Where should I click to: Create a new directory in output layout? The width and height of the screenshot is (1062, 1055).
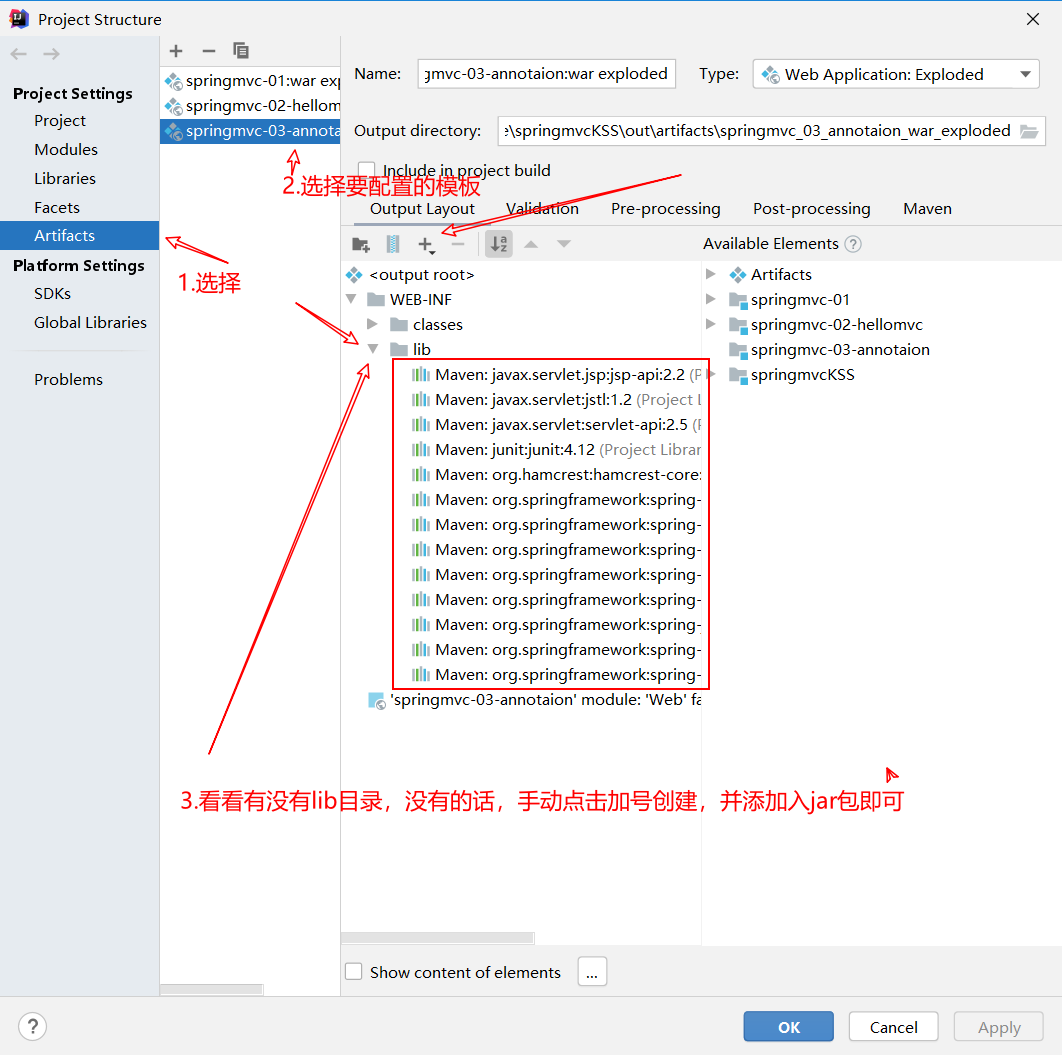(360, 244)
